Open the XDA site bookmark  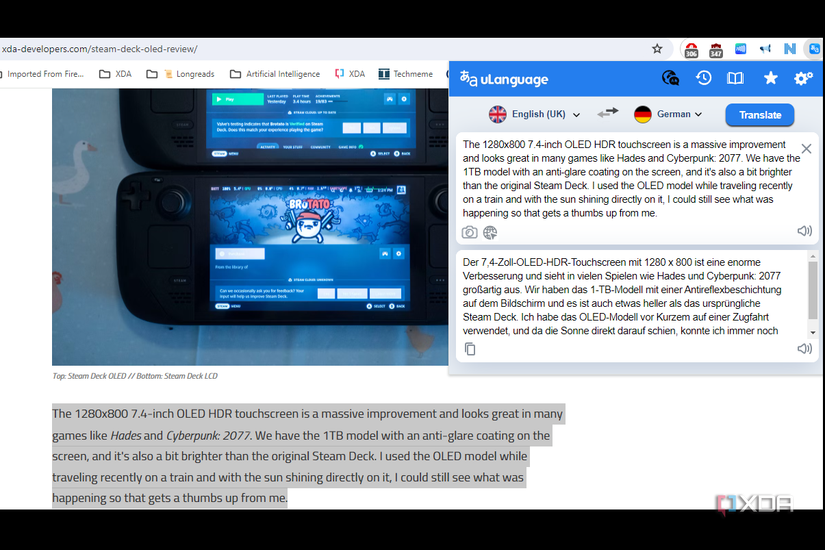350,74
